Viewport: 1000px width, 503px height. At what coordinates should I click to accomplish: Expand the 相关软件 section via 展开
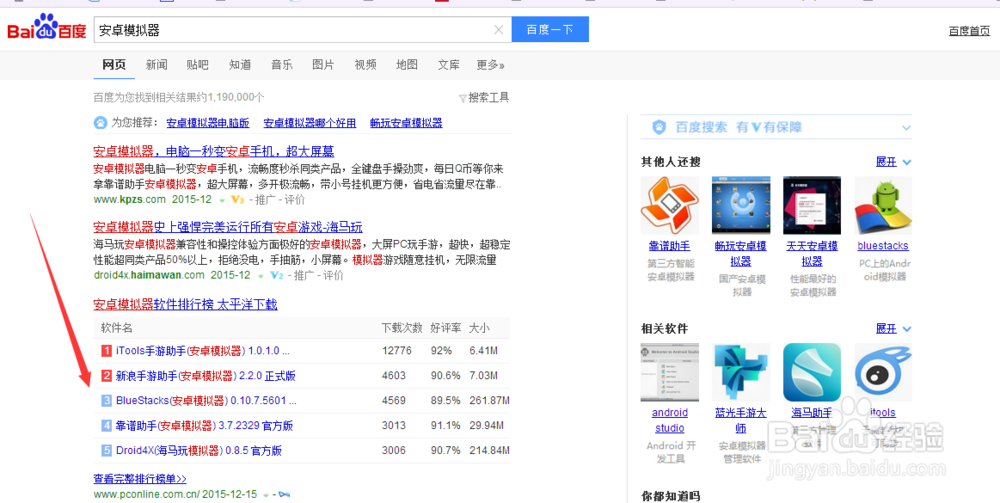[x=893, y=329]
